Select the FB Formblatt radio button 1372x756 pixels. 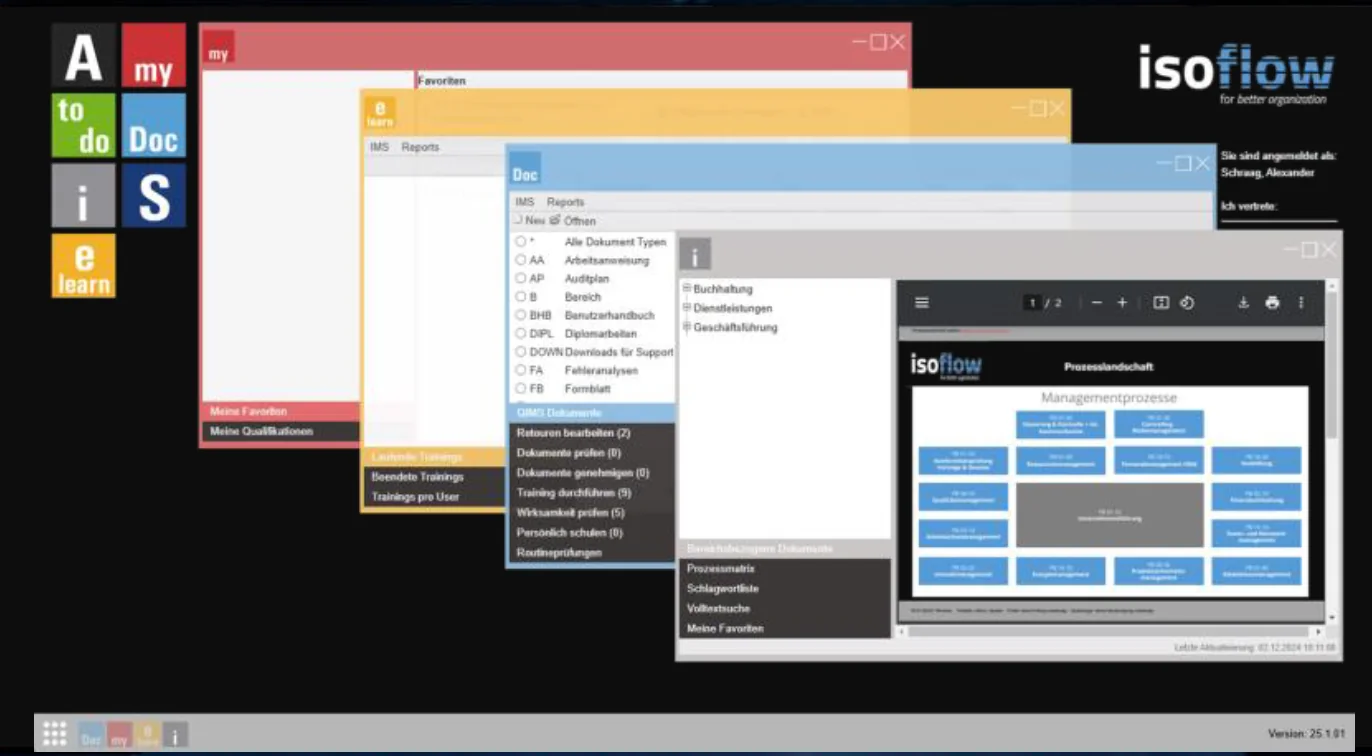(x=521, y=389)
